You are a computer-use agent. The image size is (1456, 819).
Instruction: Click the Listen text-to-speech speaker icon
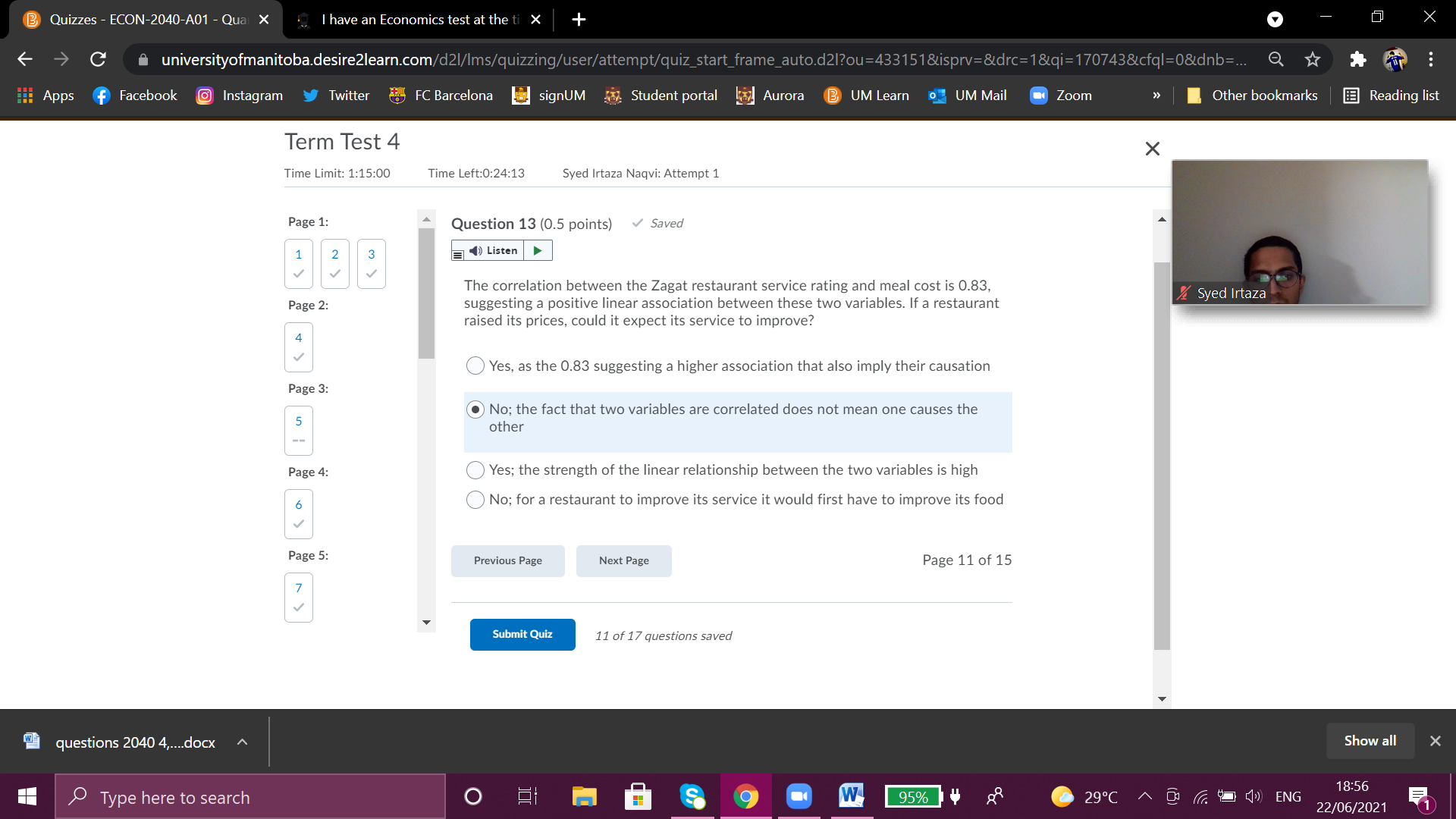[x=475, y=250]
